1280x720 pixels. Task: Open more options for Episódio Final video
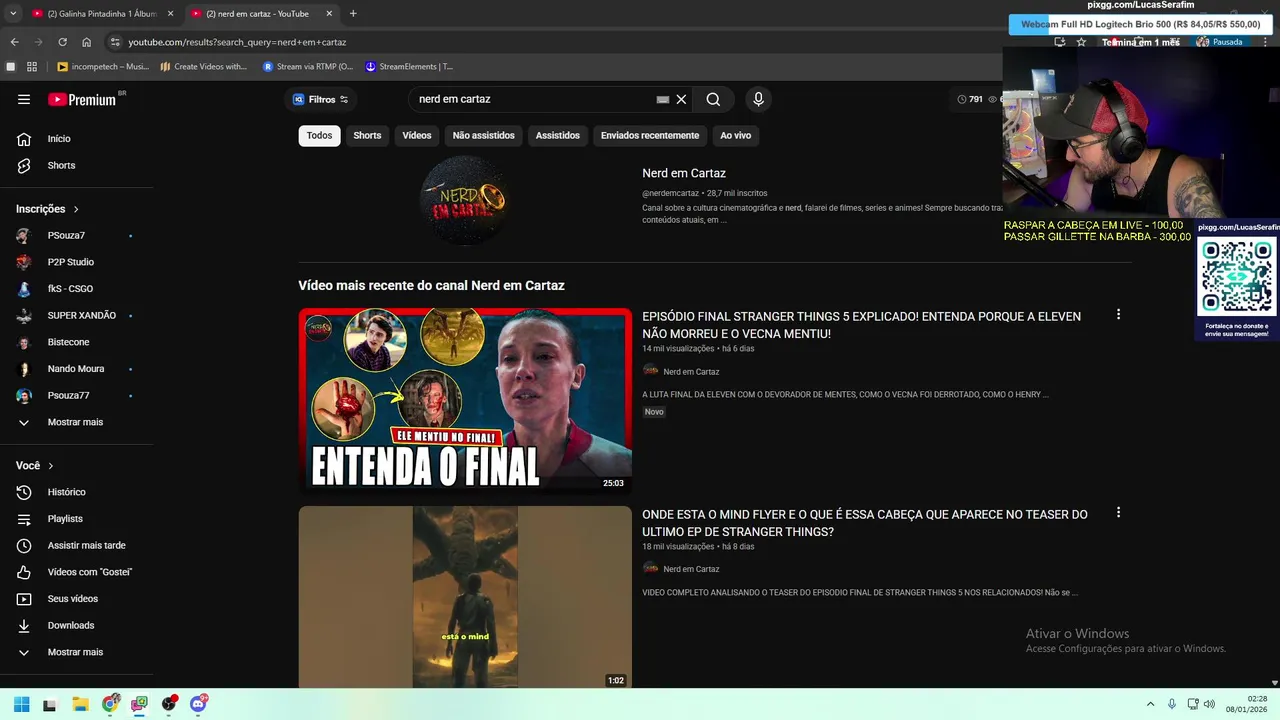(x=1118, y=315)
